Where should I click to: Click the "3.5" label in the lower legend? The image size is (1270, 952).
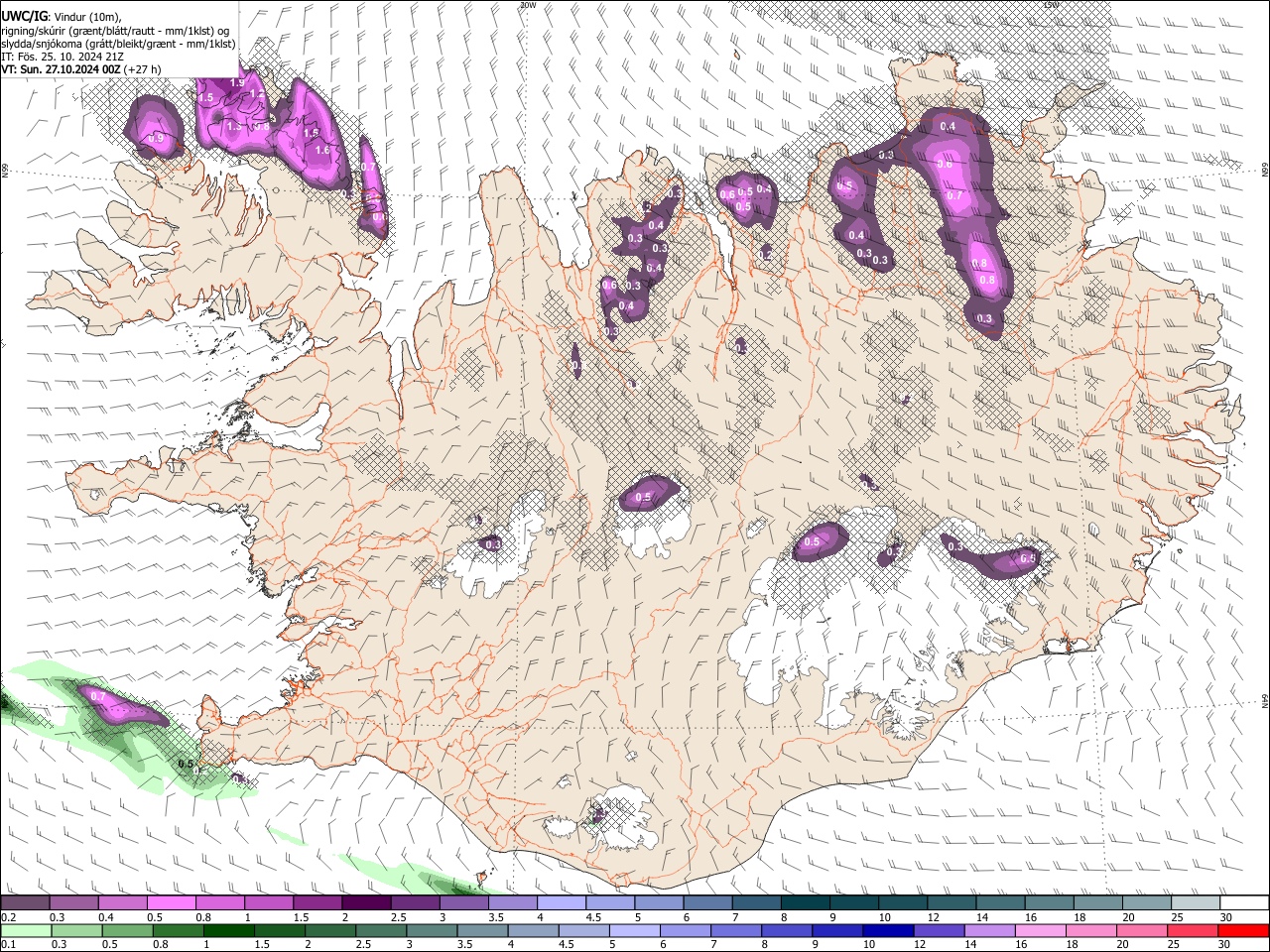coord(464,945)
